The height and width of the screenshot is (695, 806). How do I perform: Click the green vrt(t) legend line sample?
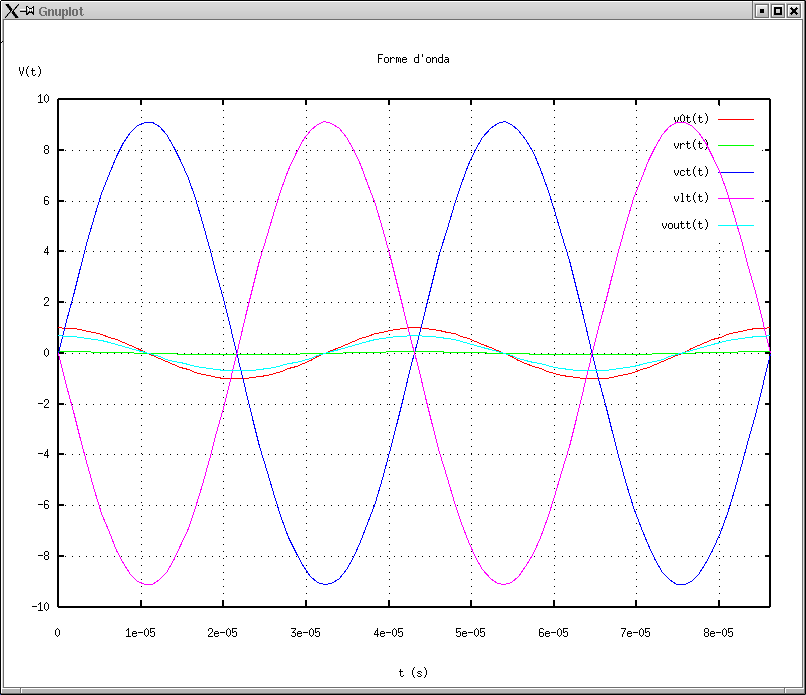(x=735, y=146)
